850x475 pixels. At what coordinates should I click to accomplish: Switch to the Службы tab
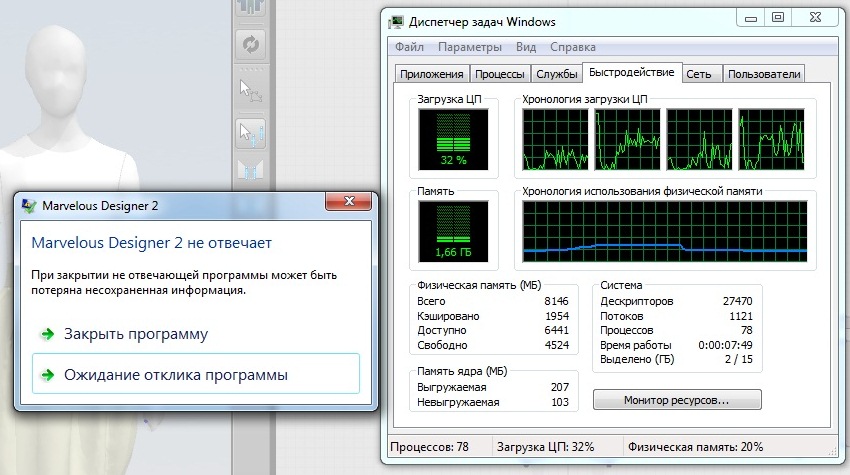click(x=557, y=74)
